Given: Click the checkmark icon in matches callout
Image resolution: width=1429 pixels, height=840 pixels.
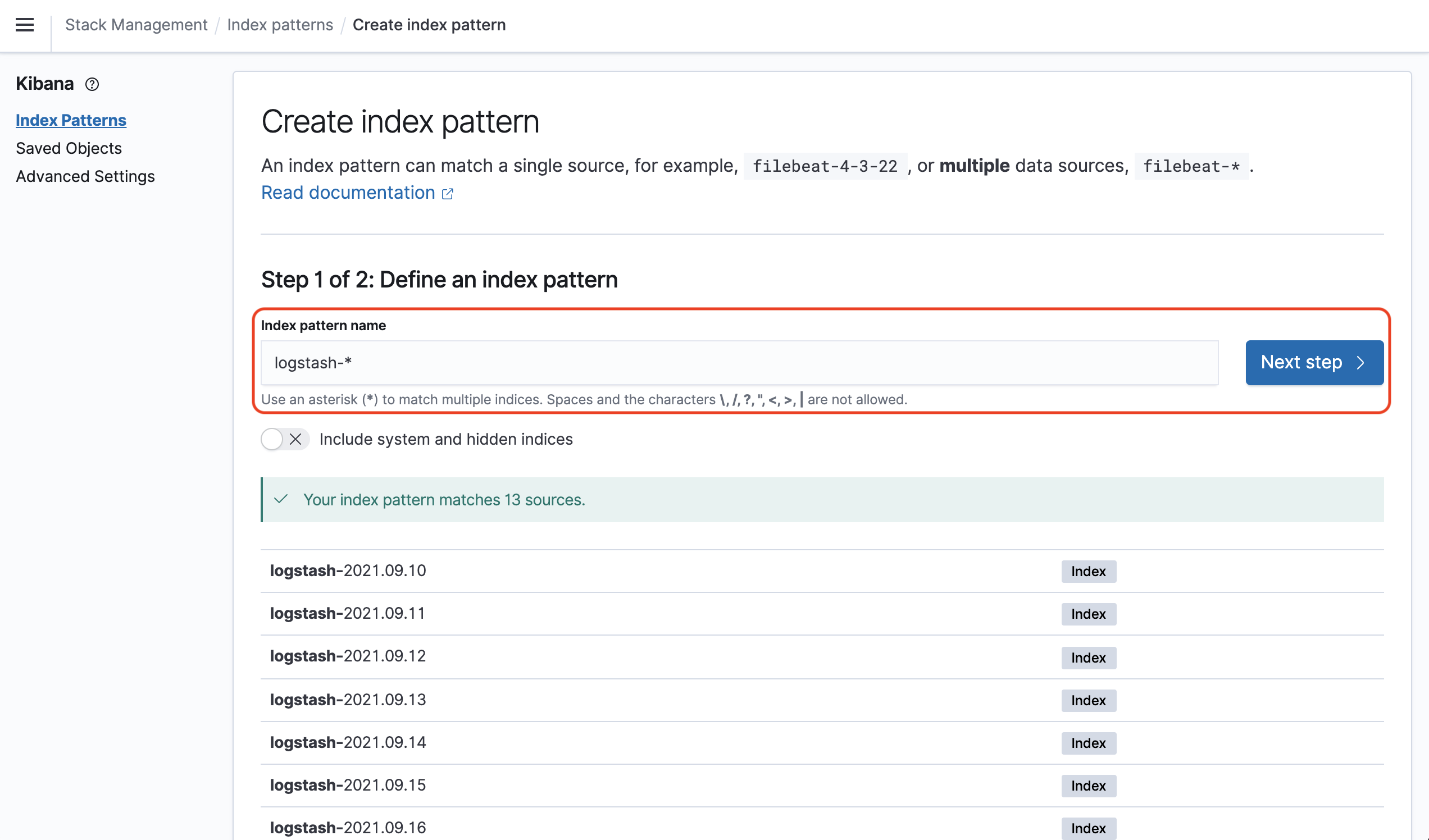Looking at the screenshot, I should click(x=281, y=499).
